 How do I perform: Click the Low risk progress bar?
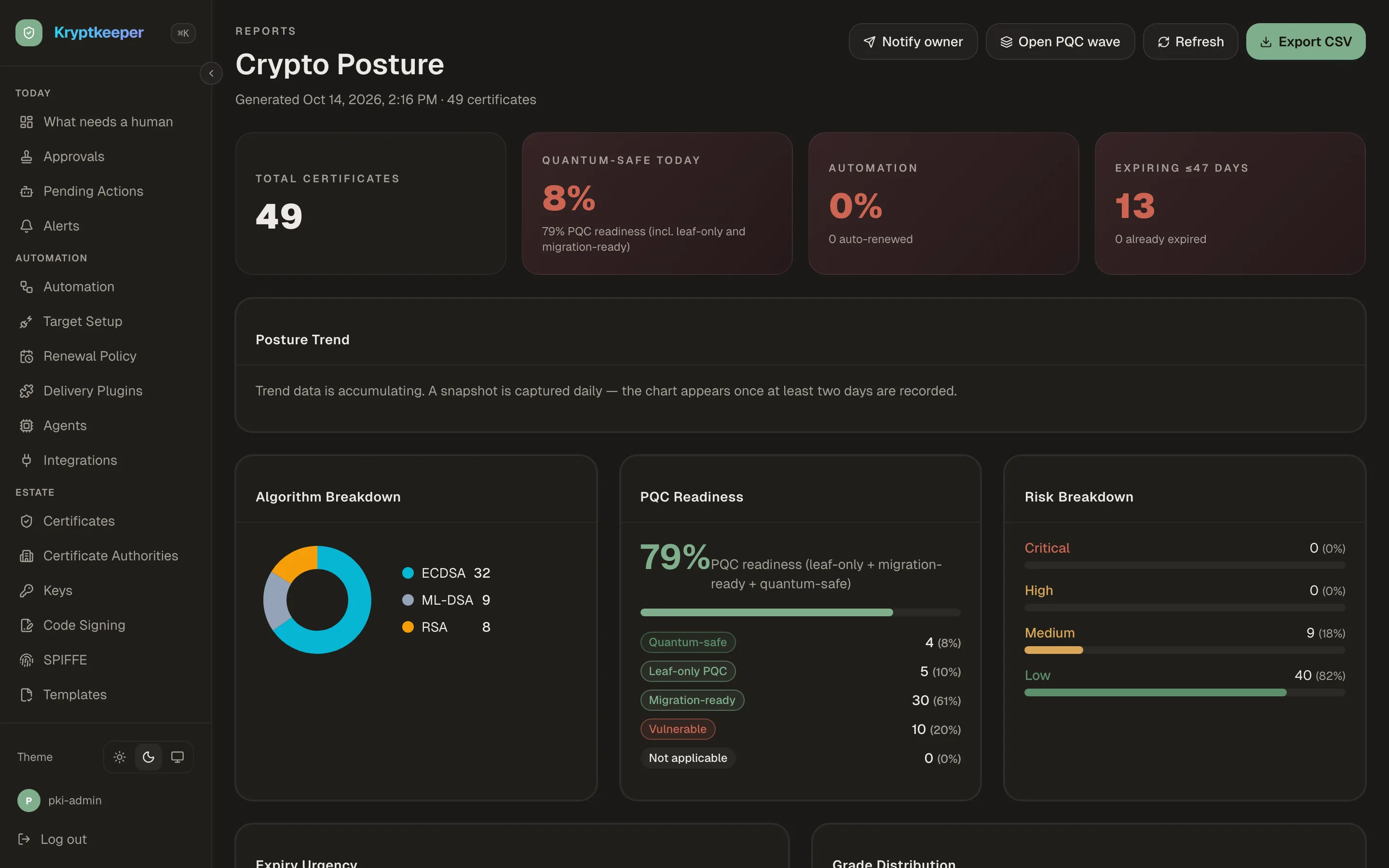pos(1185,692)
